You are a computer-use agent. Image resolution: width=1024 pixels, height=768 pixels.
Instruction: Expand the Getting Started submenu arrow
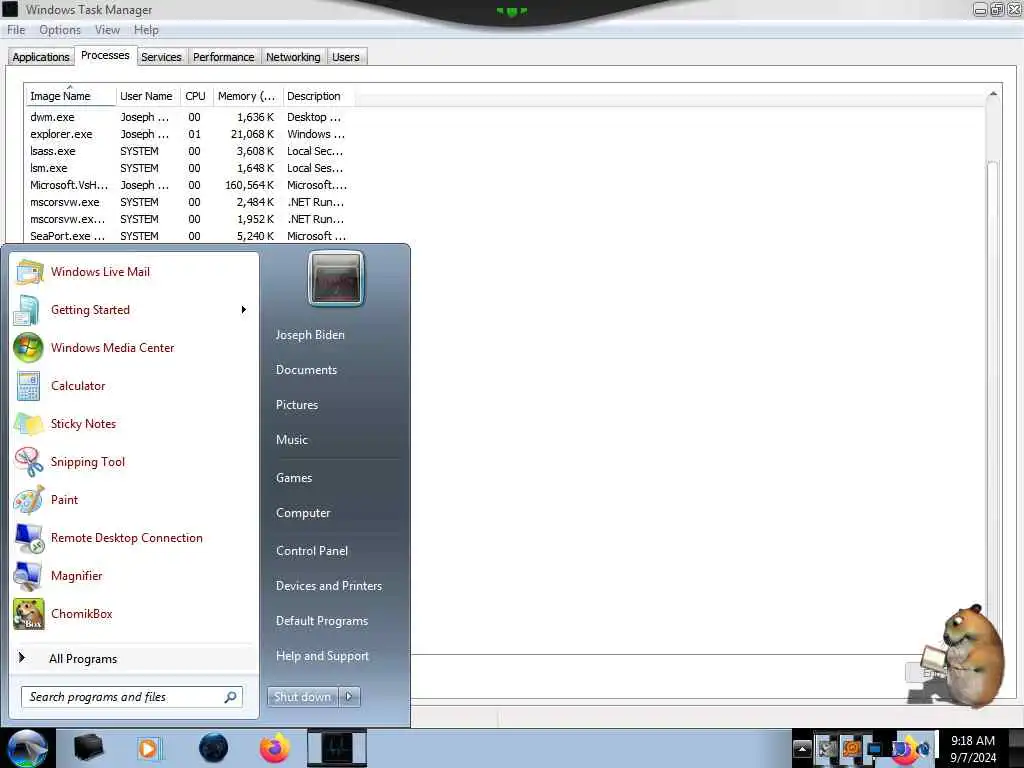click(x=244, y=310)
